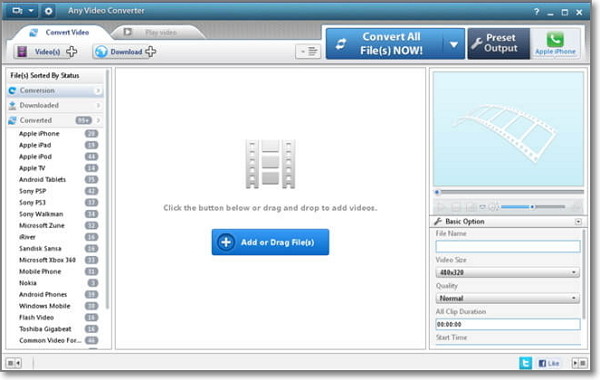Select Android Phones in the sidebar list

point(43,294)
